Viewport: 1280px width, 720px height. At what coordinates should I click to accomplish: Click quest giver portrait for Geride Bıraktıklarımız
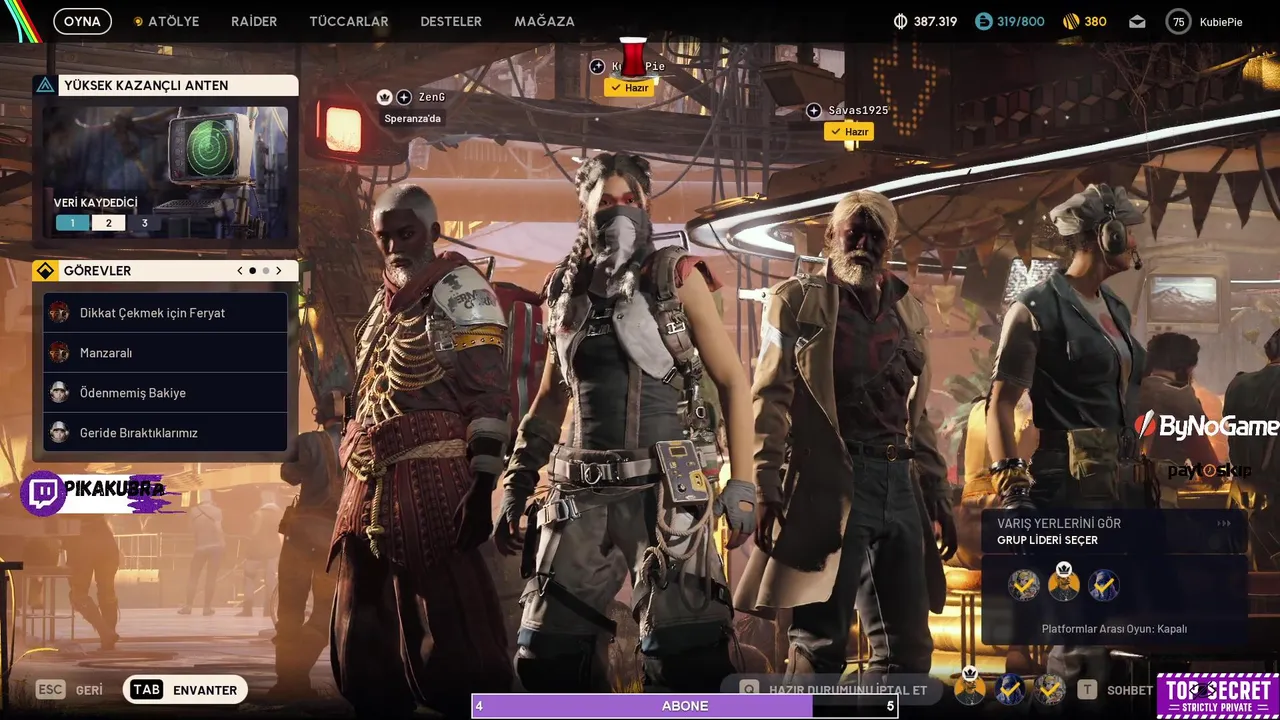(x=59, y=433)
